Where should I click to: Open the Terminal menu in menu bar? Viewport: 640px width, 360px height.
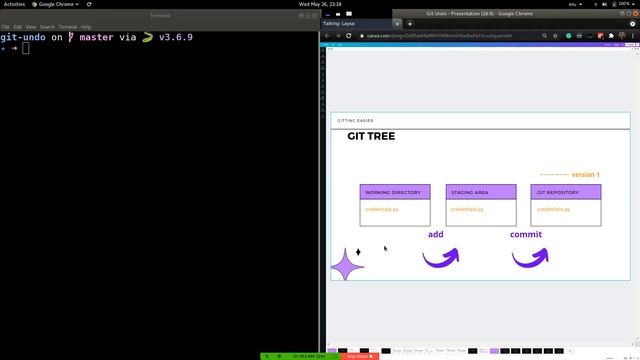pos(68,27)
